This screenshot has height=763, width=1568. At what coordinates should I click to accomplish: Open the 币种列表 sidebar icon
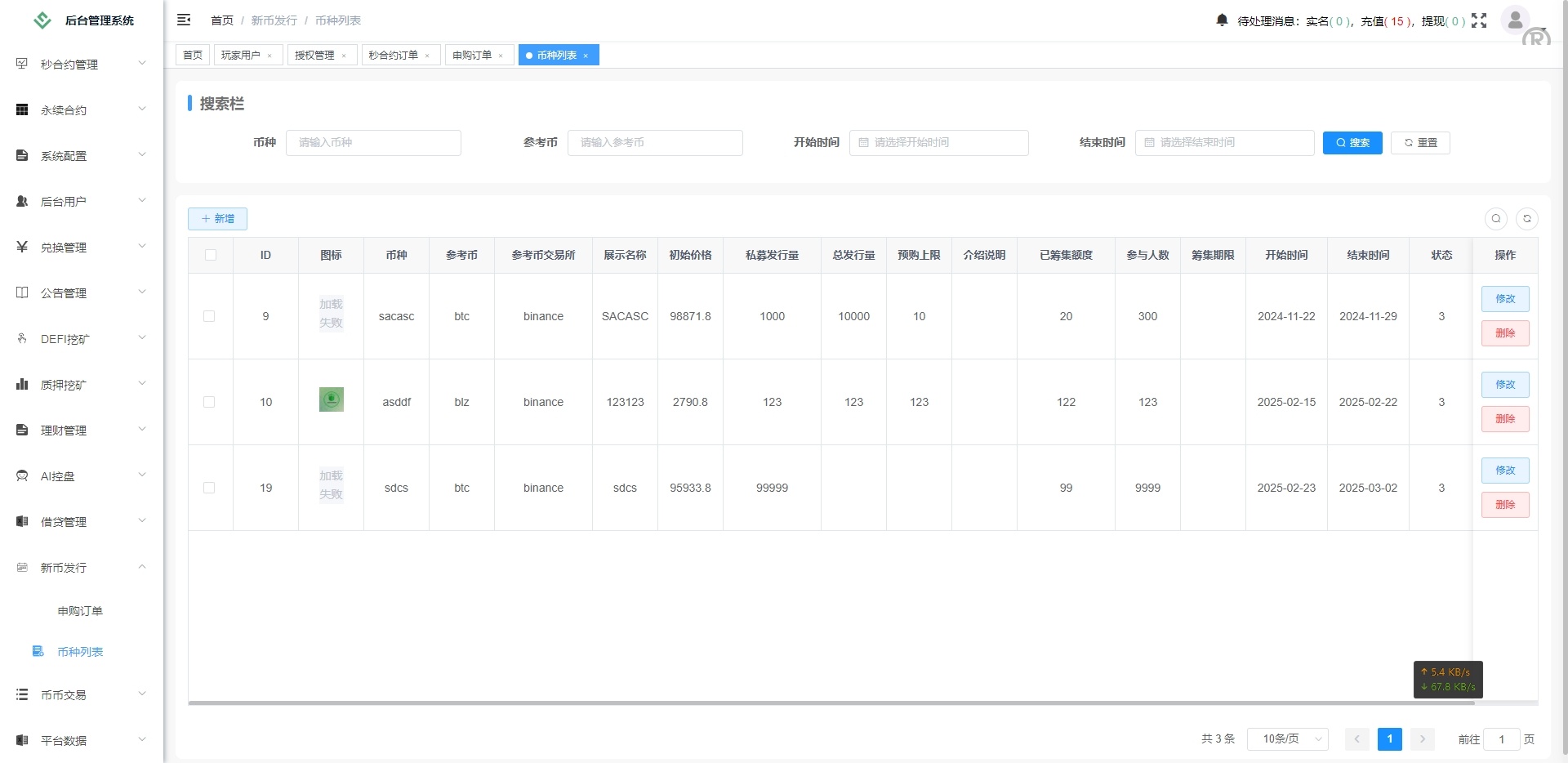click(38, 651)
